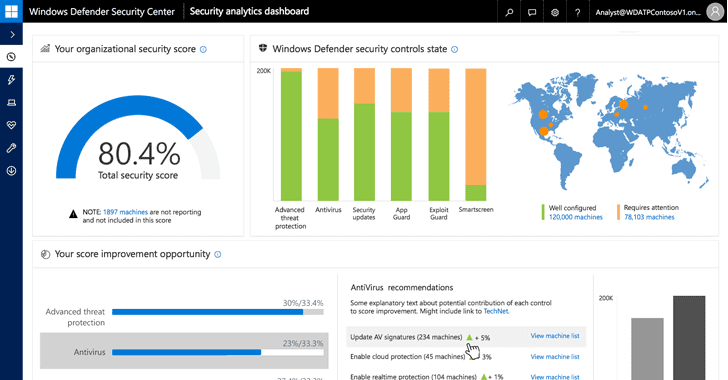Click the user avatar profile picture
This screenshot has width=728, height=380.
(715, 12)
